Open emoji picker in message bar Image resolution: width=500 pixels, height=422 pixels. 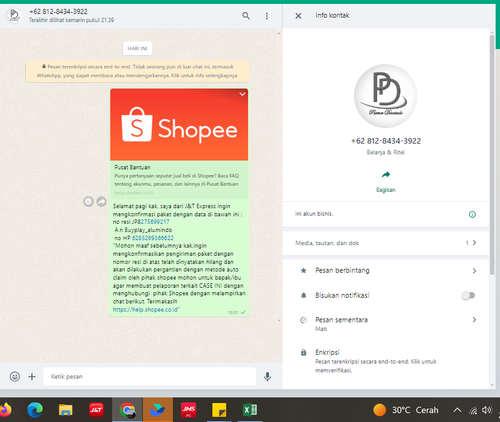[15, 376]
